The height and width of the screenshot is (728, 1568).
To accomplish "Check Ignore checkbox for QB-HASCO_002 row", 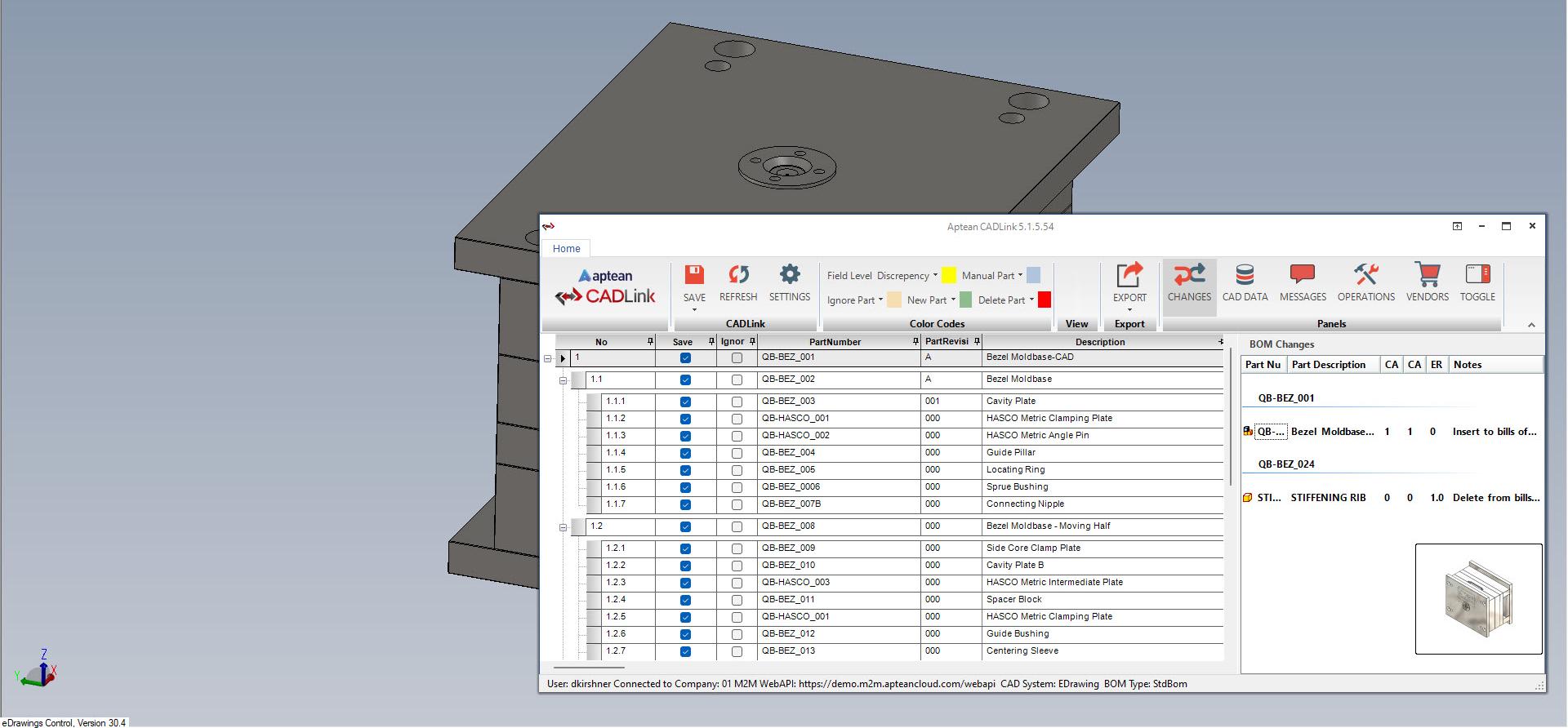I will tap(737, 436).
